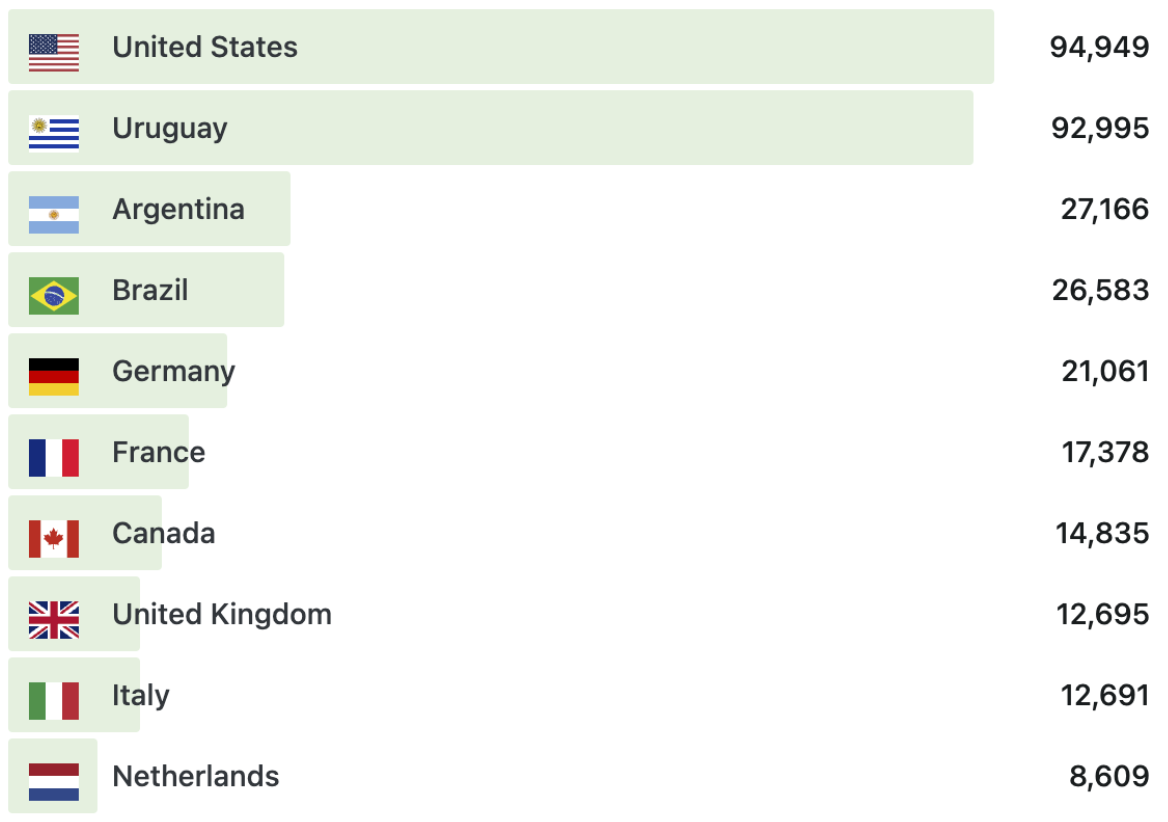1168x822 pixels.
Task: Click the Italy 12,691 value
Action: [x=1105, y=696]
